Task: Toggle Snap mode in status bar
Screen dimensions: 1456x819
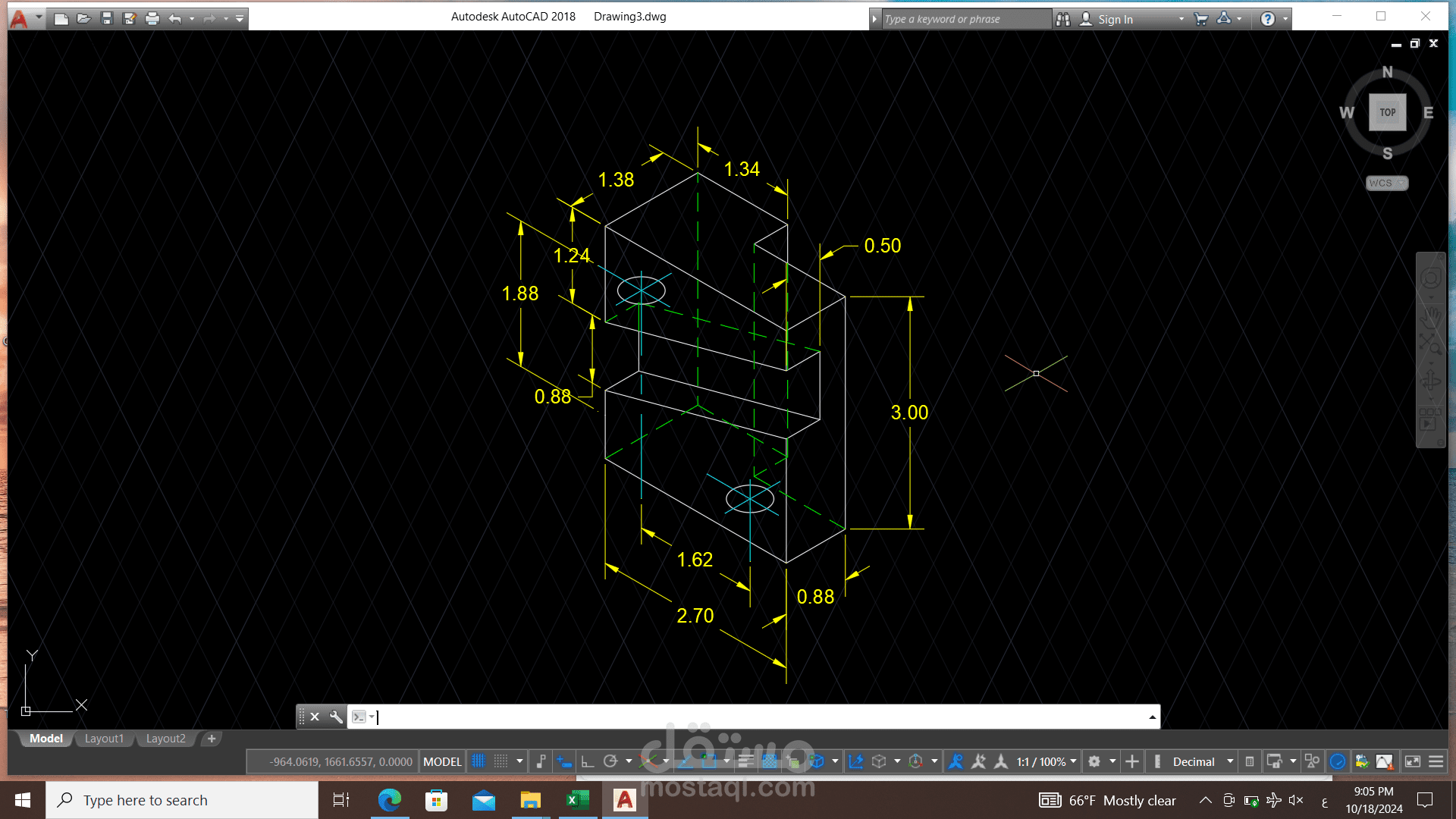Action: pyautogui.click(x=501, y=761)
